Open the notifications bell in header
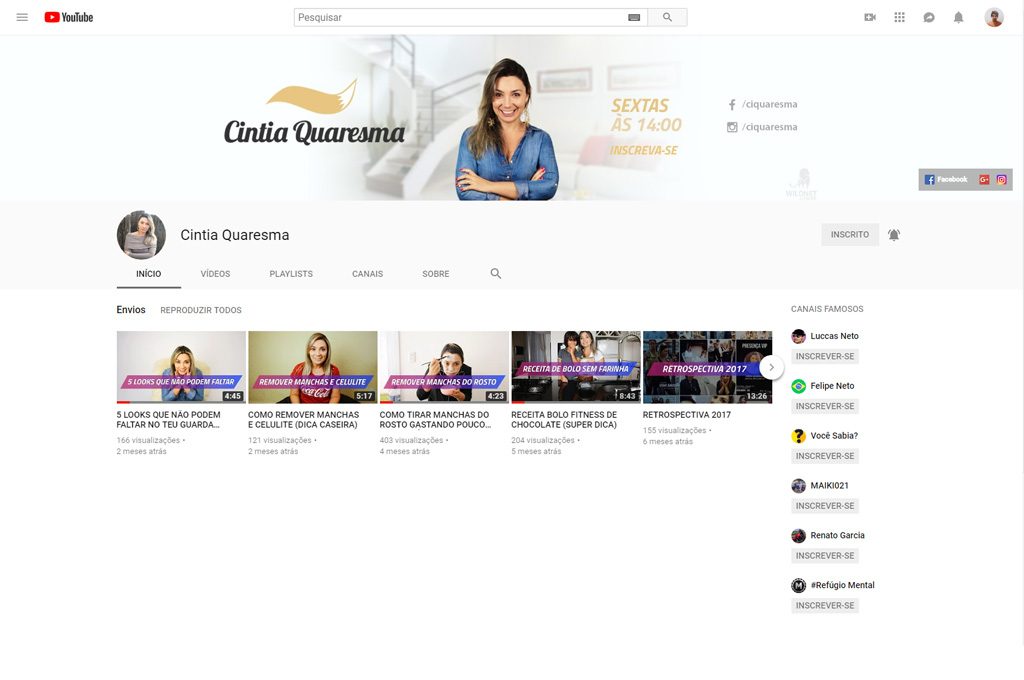1024x680 pixels. pyautogui.click(x=958, y=17)
